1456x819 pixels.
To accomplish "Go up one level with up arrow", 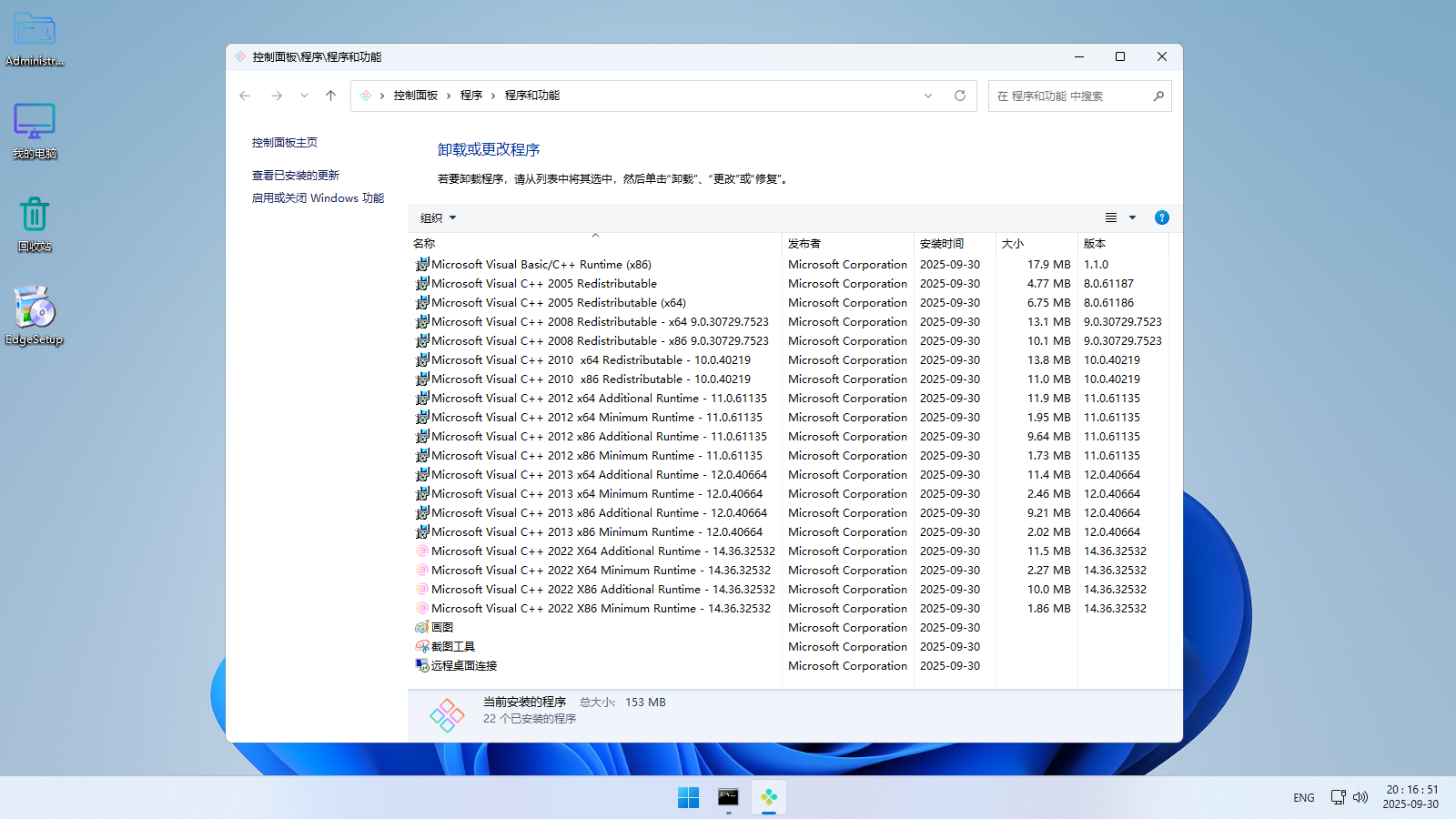I will pyautogui.click(x=331, y=96).
